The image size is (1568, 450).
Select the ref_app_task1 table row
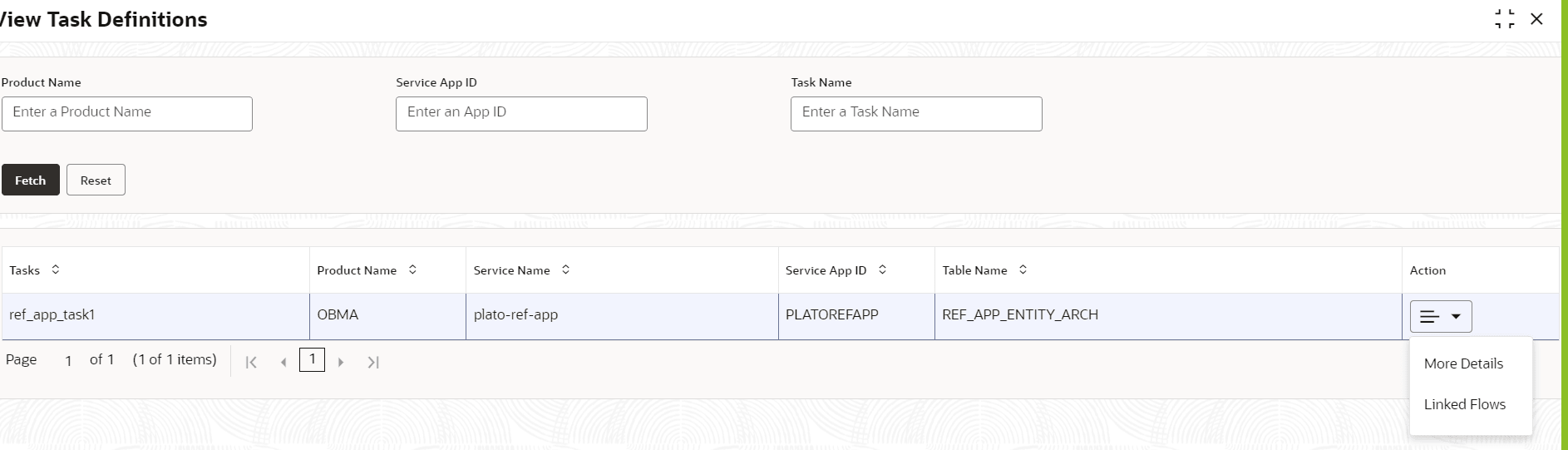(x=780, y=316)
